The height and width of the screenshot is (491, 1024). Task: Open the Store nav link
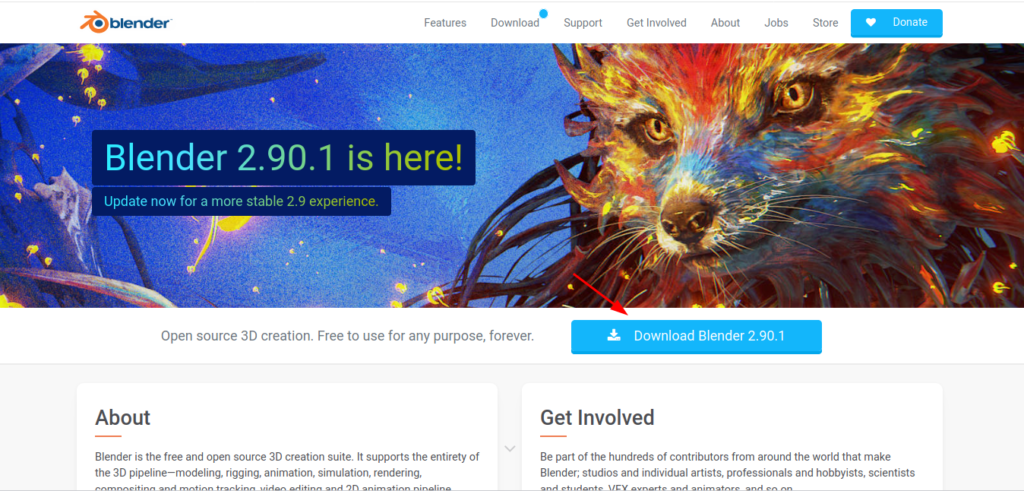click(825, 23)
